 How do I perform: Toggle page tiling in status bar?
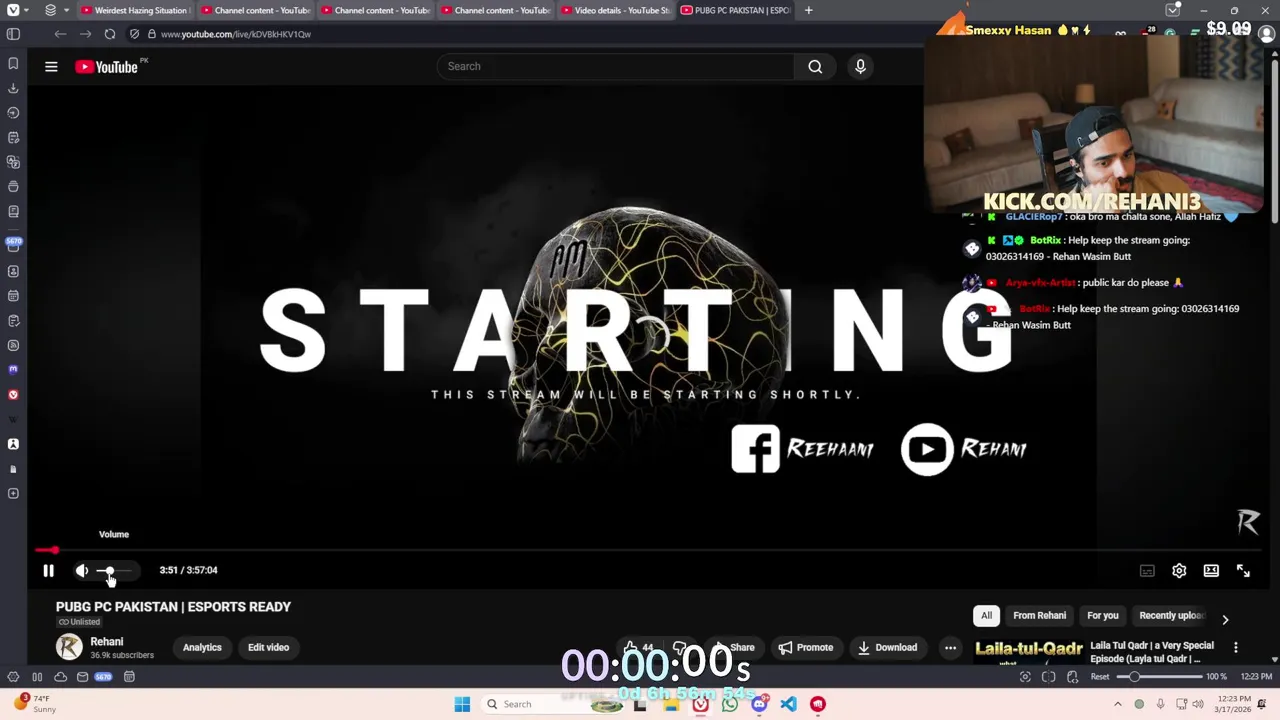[1048, 677]
